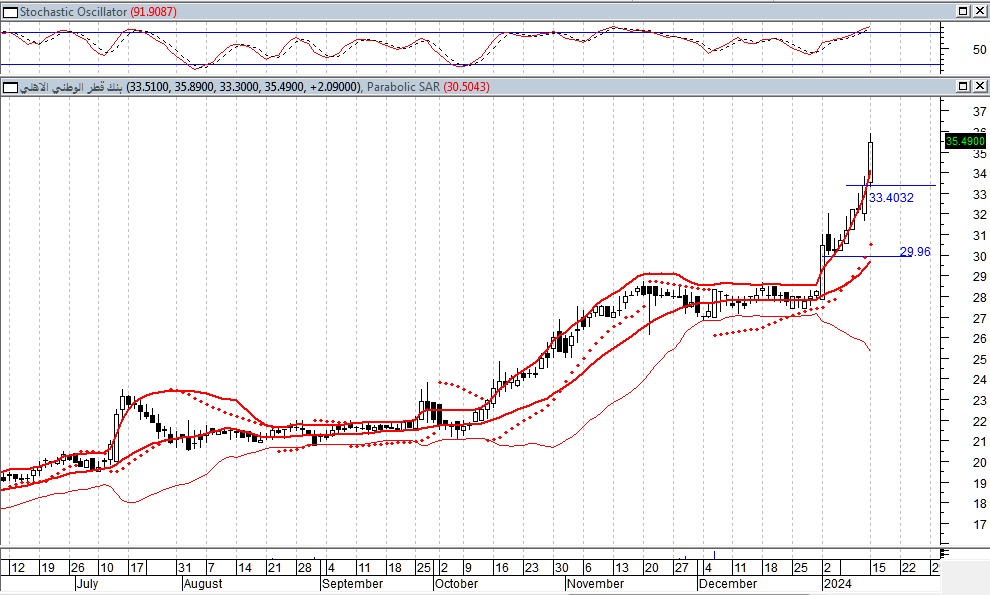Screen dimensions: 990x595
Task: Click the December label on date axis
Action: (x=728, y=583)
